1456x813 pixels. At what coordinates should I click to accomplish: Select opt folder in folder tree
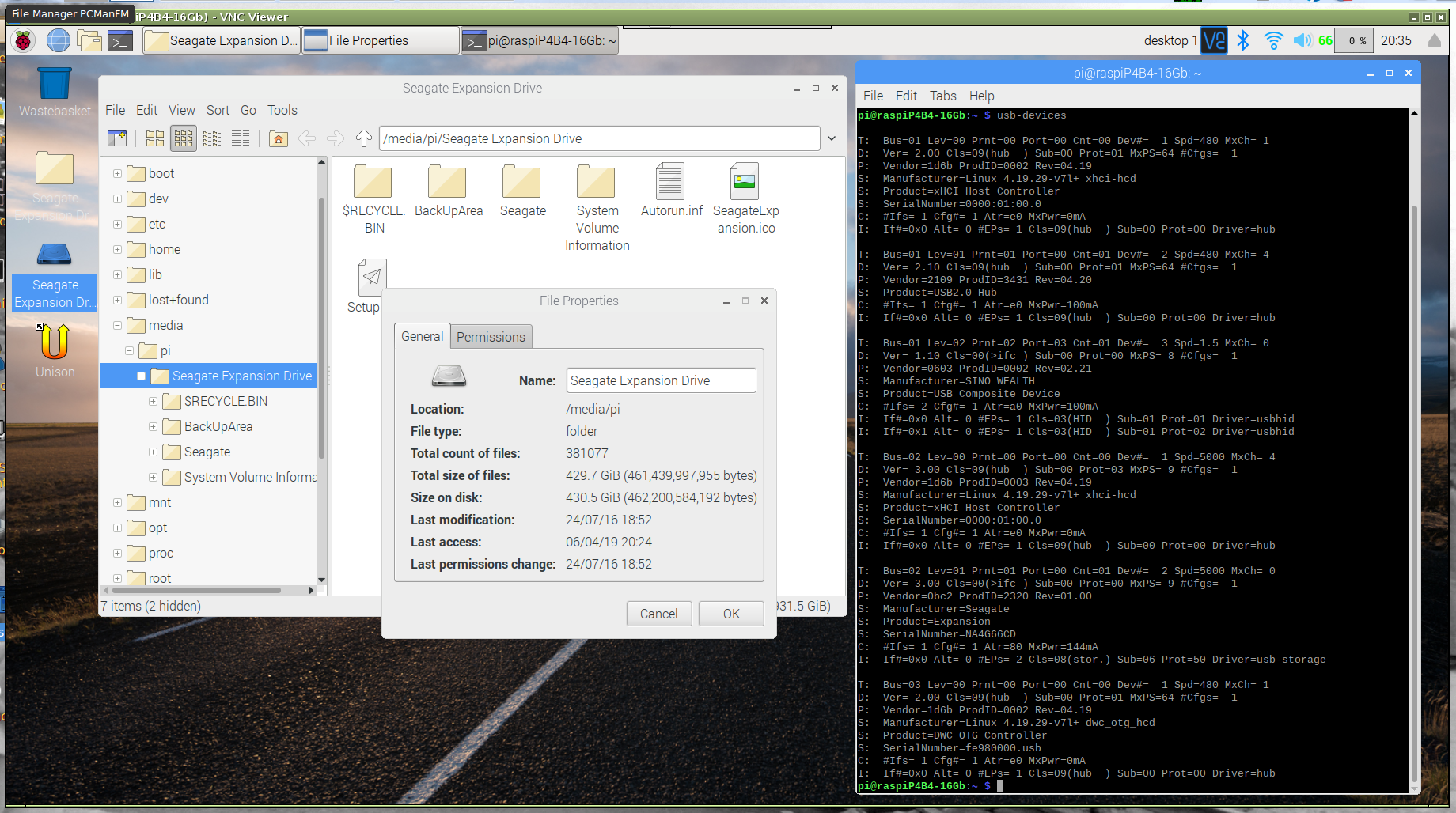tap(157, 528)
